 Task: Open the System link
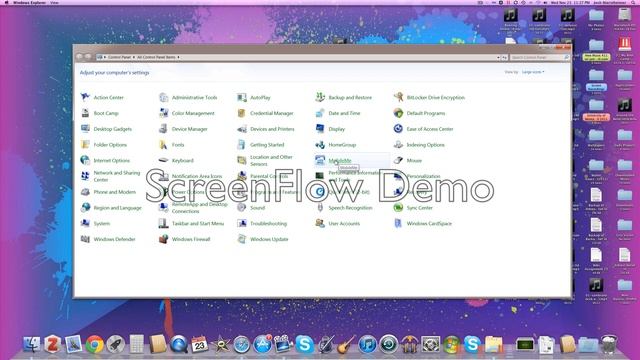[102, 224]
